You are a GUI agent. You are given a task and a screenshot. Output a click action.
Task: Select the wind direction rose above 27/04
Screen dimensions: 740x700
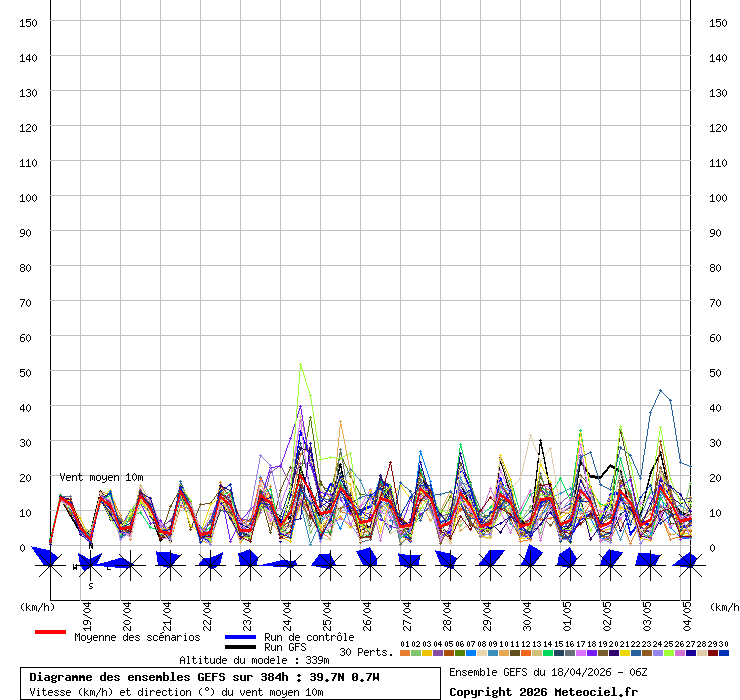pyautogui.click(x=408, y=564)
